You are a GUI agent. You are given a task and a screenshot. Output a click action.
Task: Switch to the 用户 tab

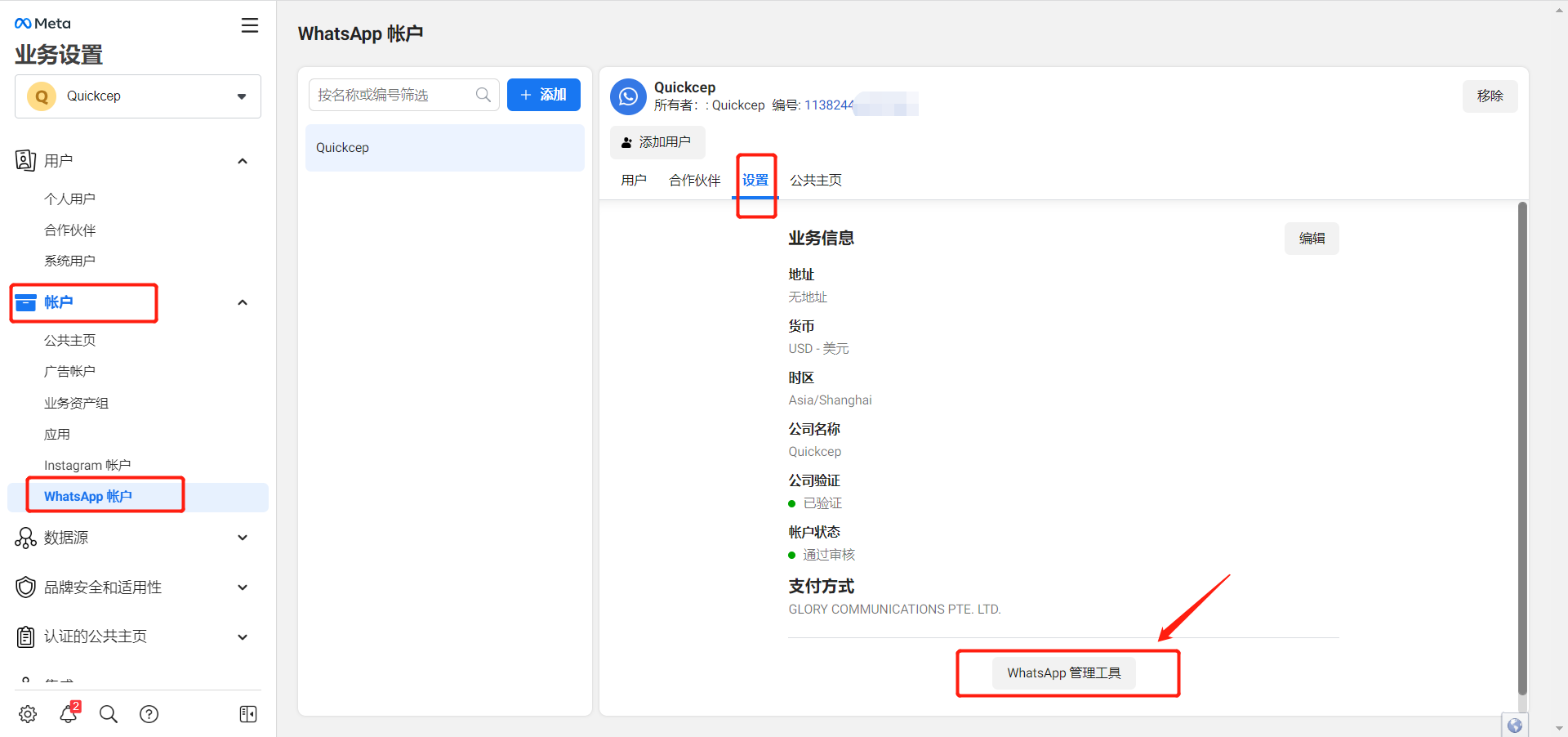pos(634,180)
